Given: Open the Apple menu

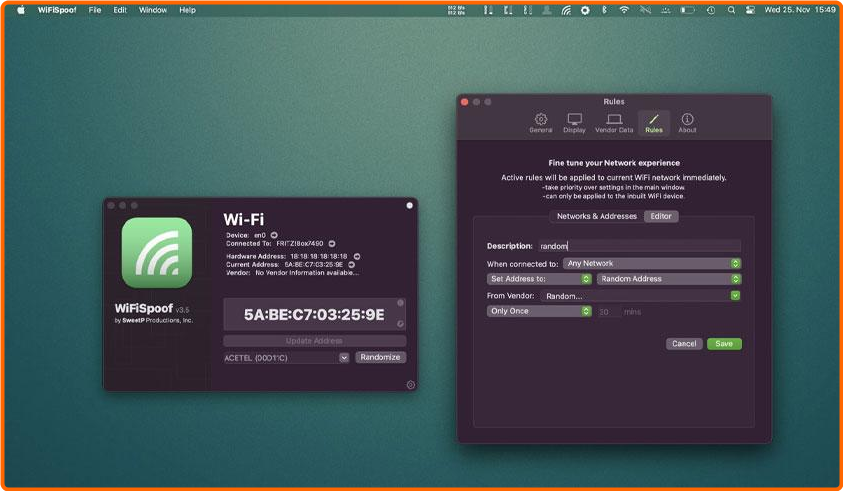Looking at the screenshot, I should pos(21,10).
